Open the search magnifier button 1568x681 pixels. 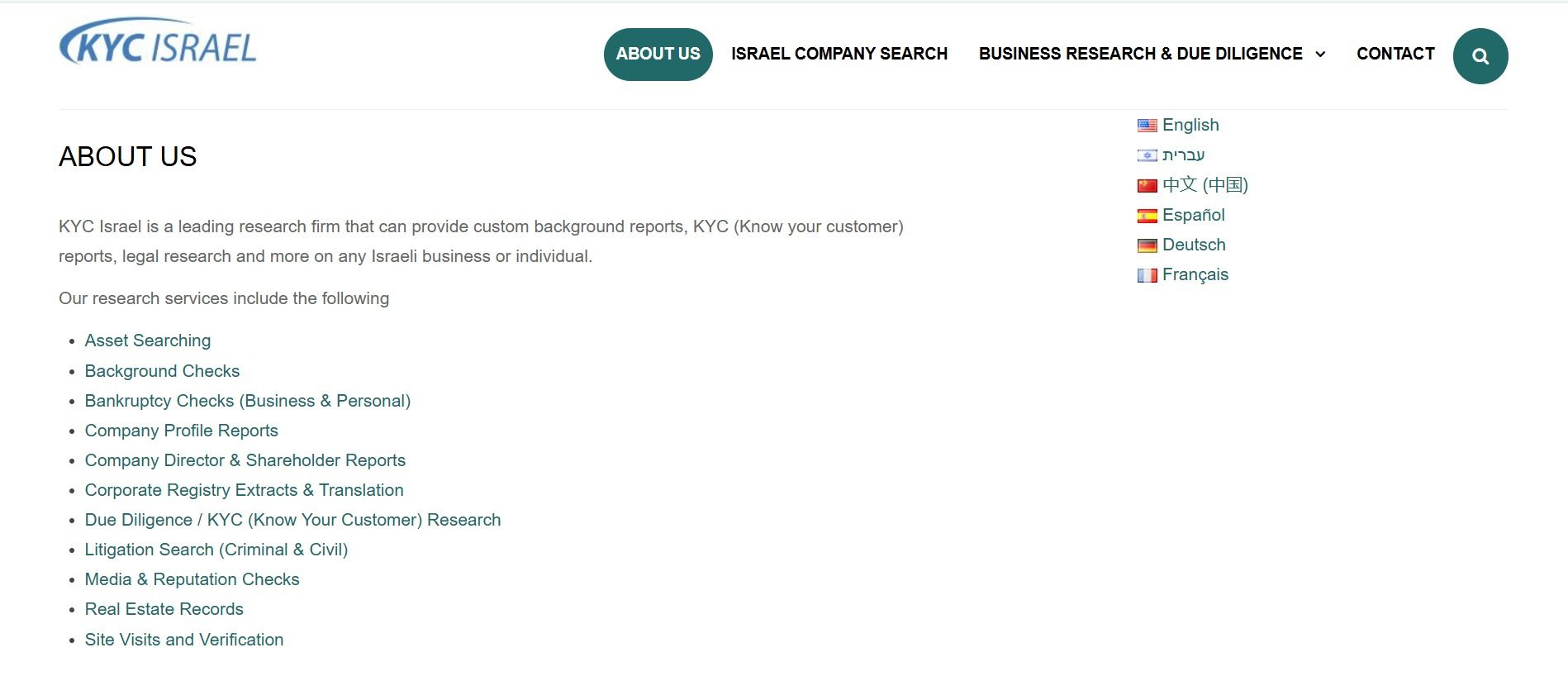[x=1480, y=56]
